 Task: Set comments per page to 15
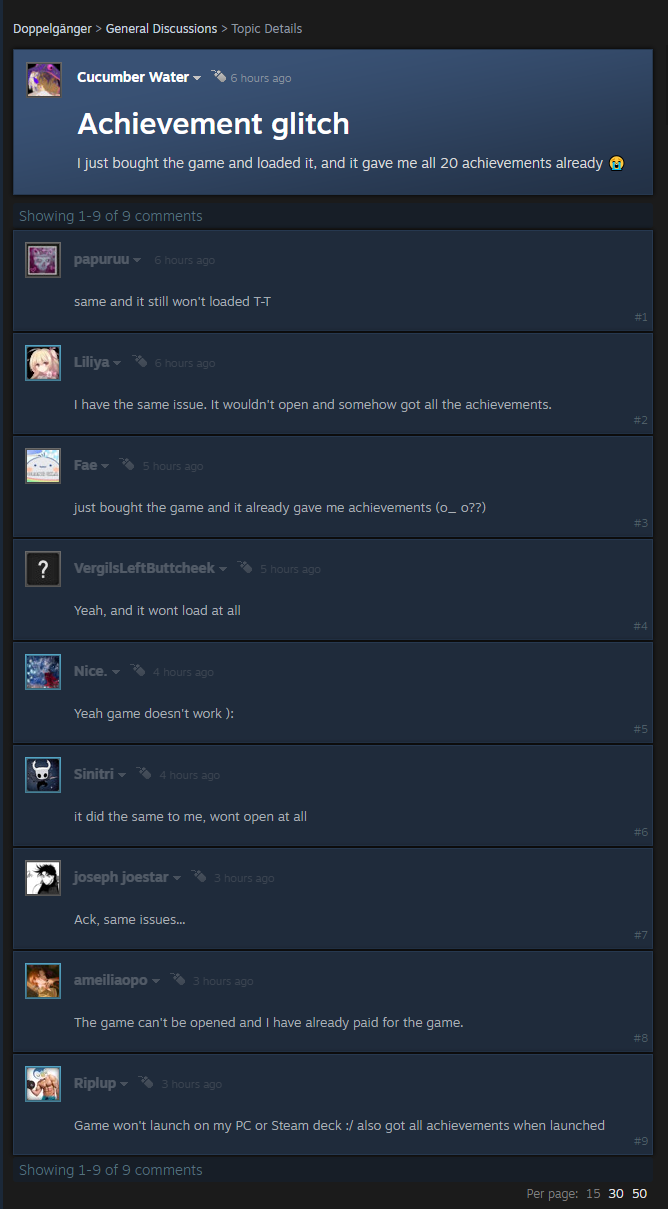click(x=593, y=1193)
